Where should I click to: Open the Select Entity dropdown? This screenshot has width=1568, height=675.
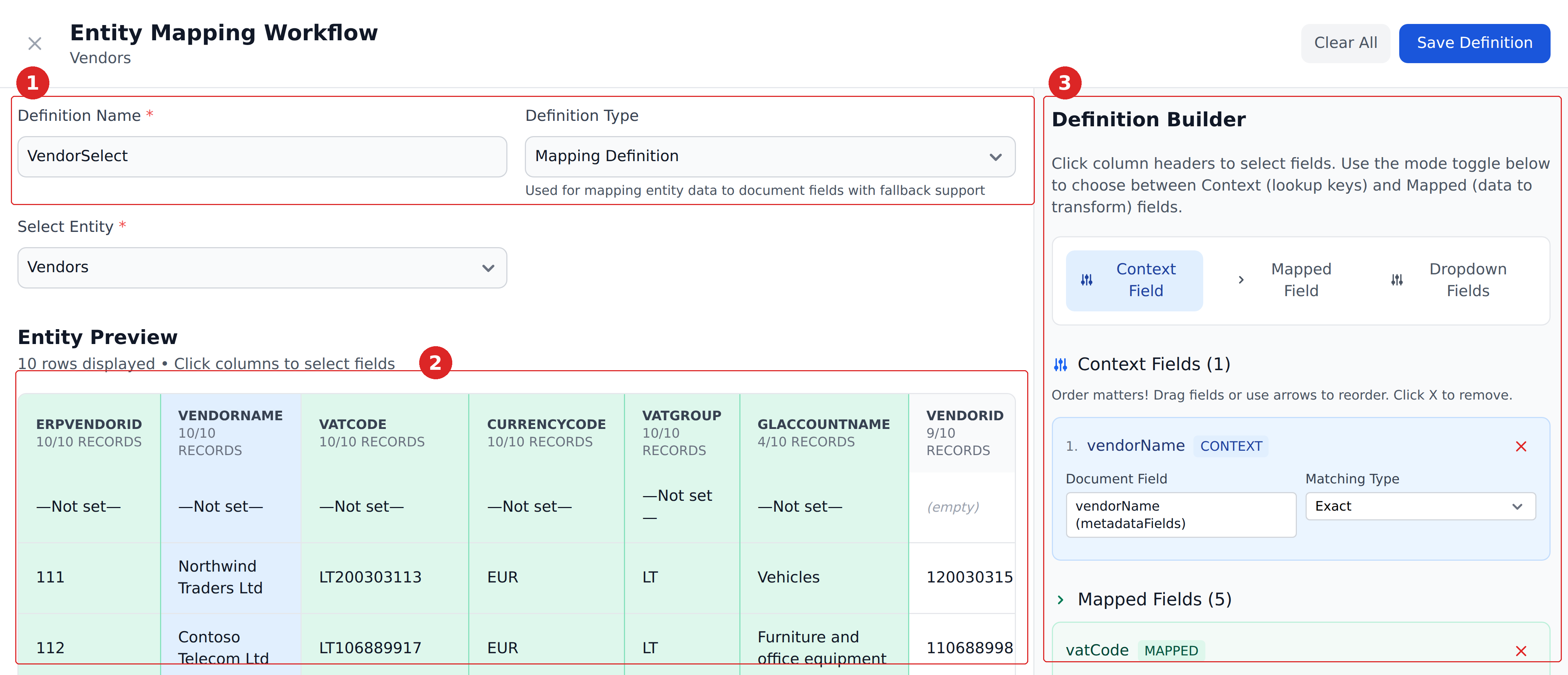[x=262, y=268]
